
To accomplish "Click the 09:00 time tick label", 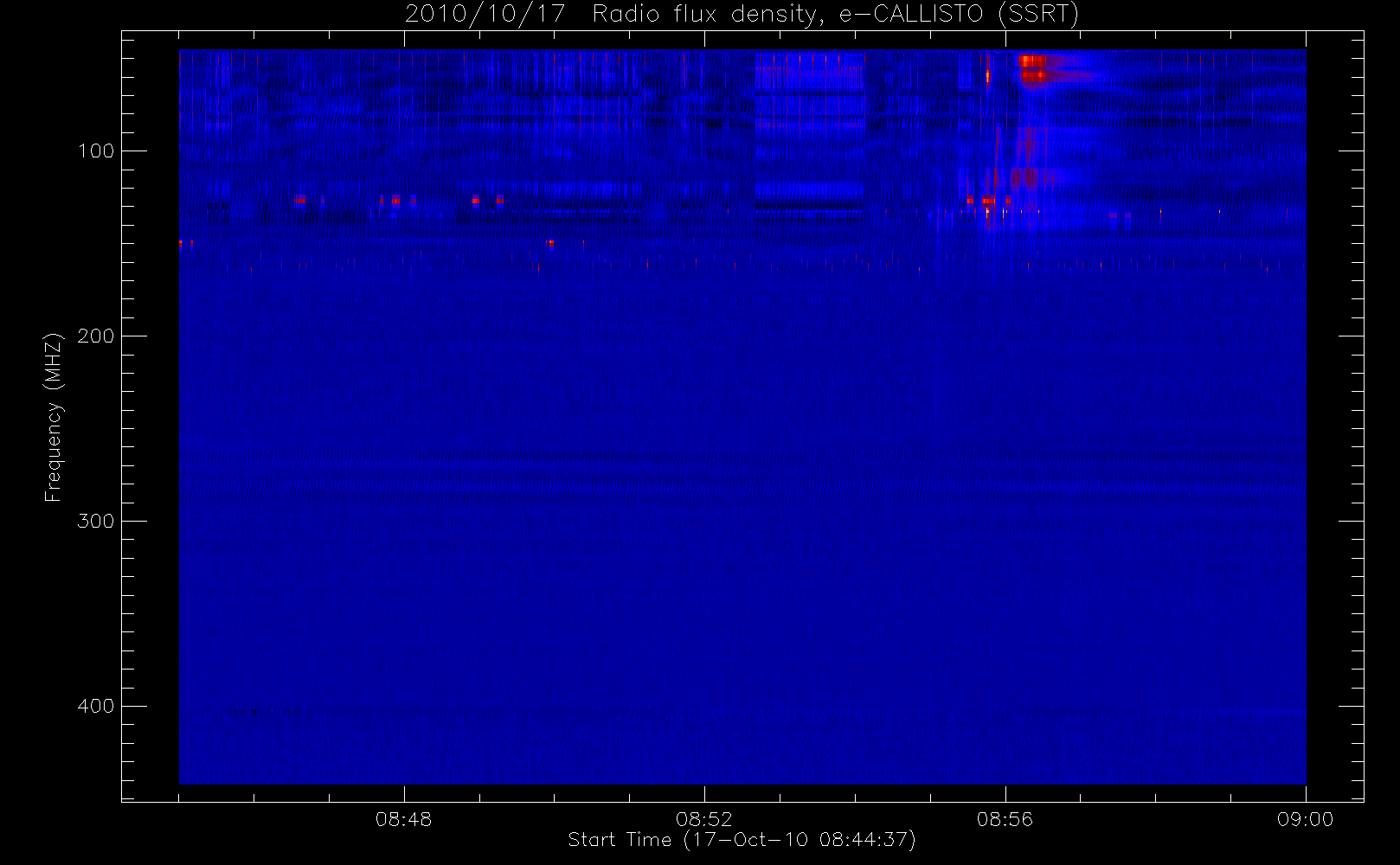I will [x=1305, y=819].
